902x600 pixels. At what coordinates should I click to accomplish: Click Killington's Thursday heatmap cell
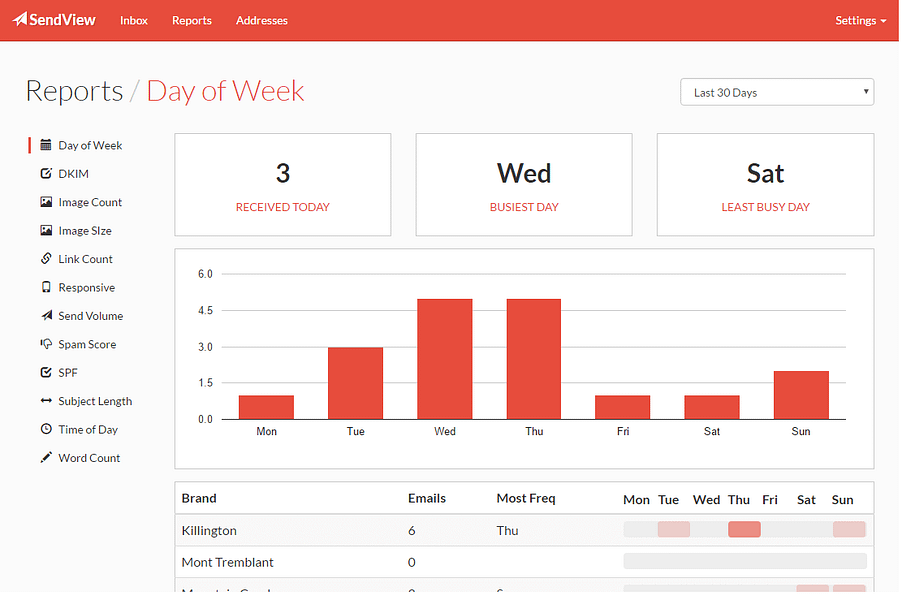tap(744, 529)
